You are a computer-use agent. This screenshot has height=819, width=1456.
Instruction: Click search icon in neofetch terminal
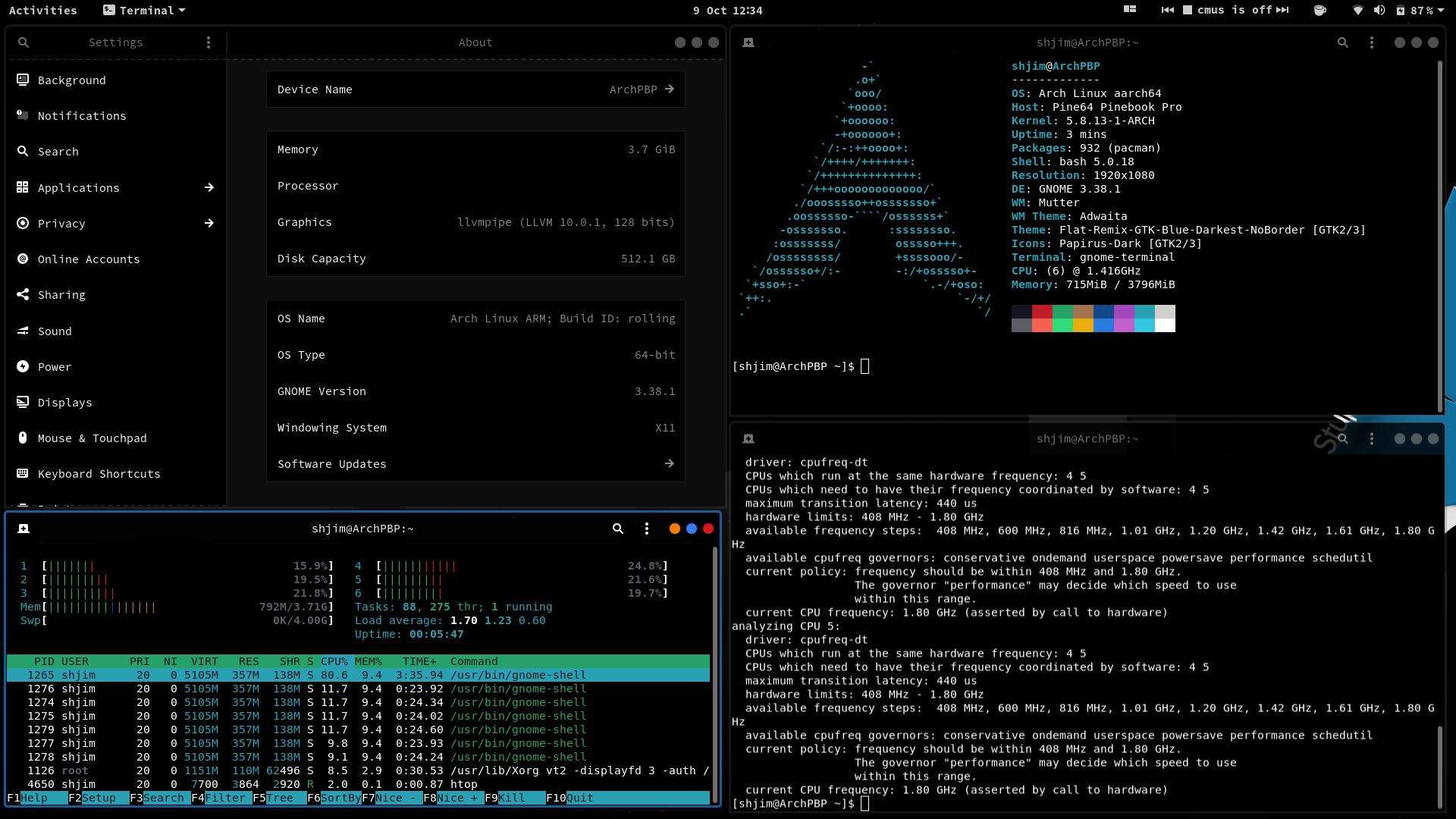point(1343,42)
